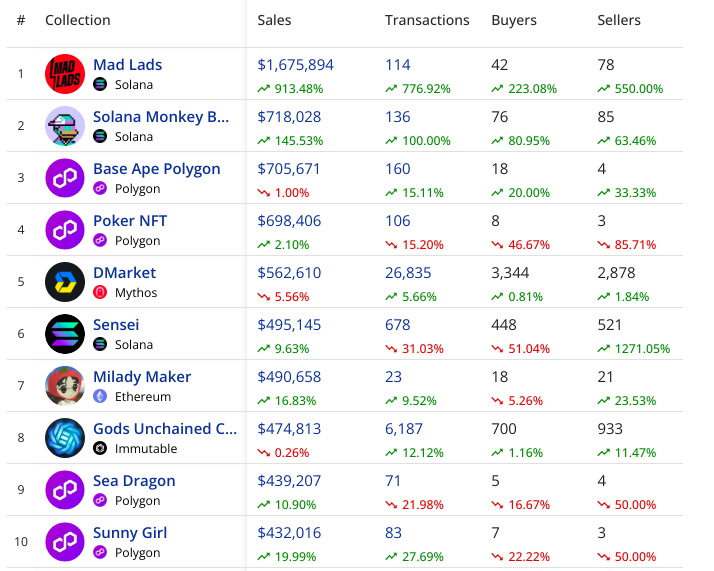The image size is (714, 571).
Task: Open the Poker NFT collection link
Action: click(x=130, y=221)
